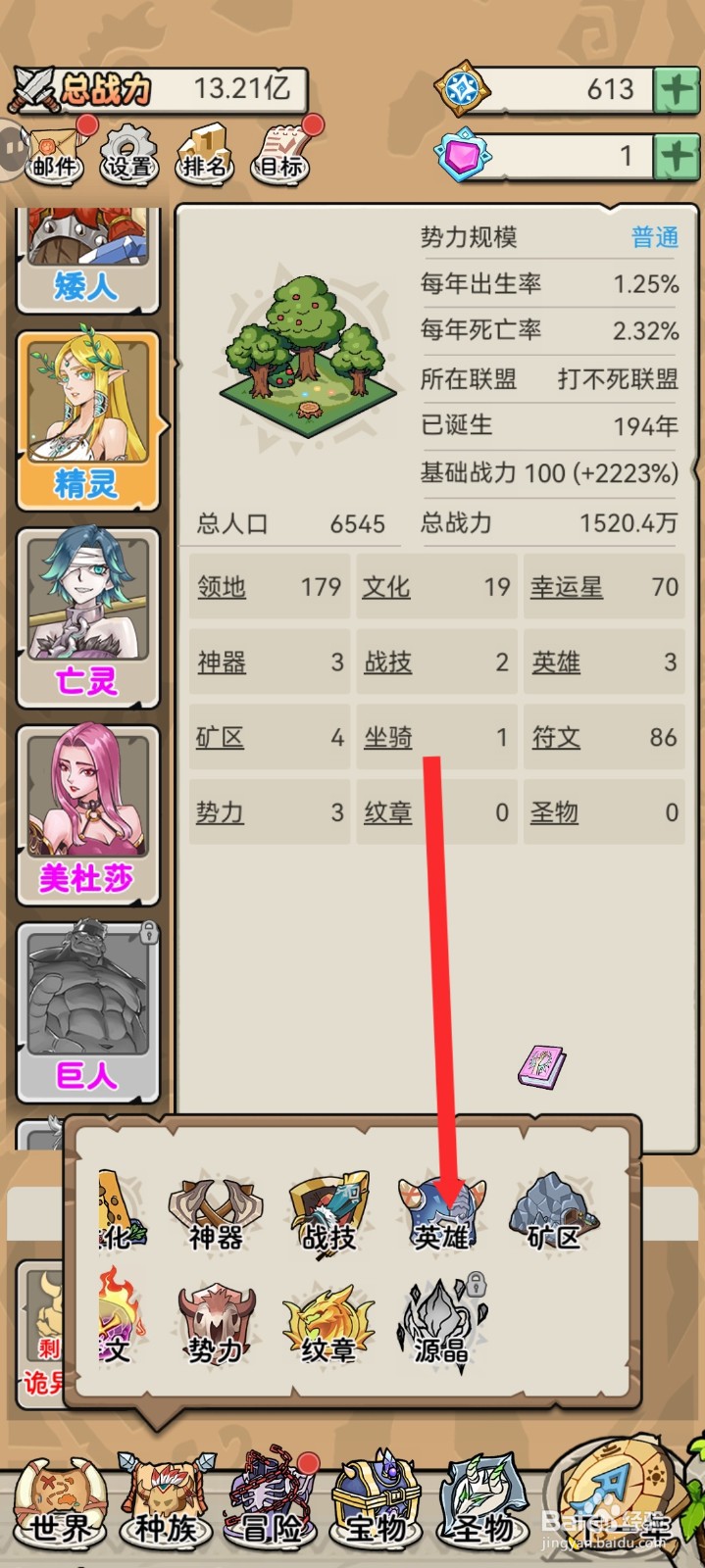Open the 矿区 mining area icon

[x=554, y=1212]
